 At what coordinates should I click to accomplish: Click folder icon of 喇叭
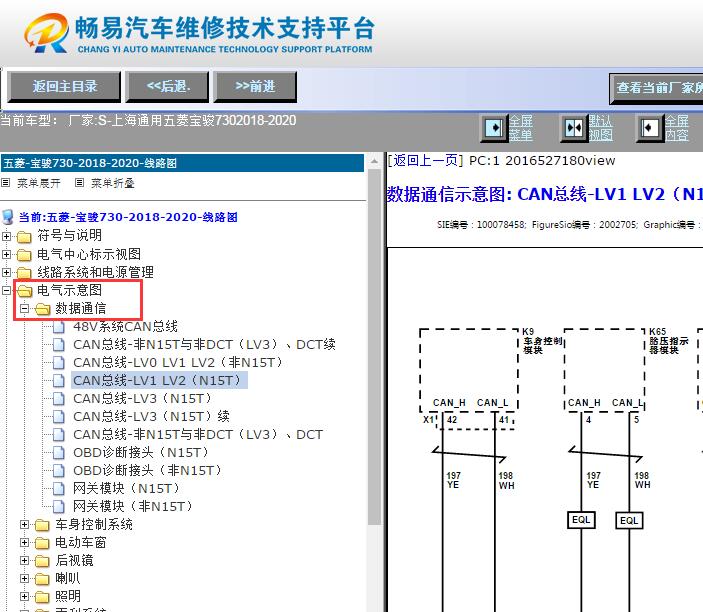42,579
